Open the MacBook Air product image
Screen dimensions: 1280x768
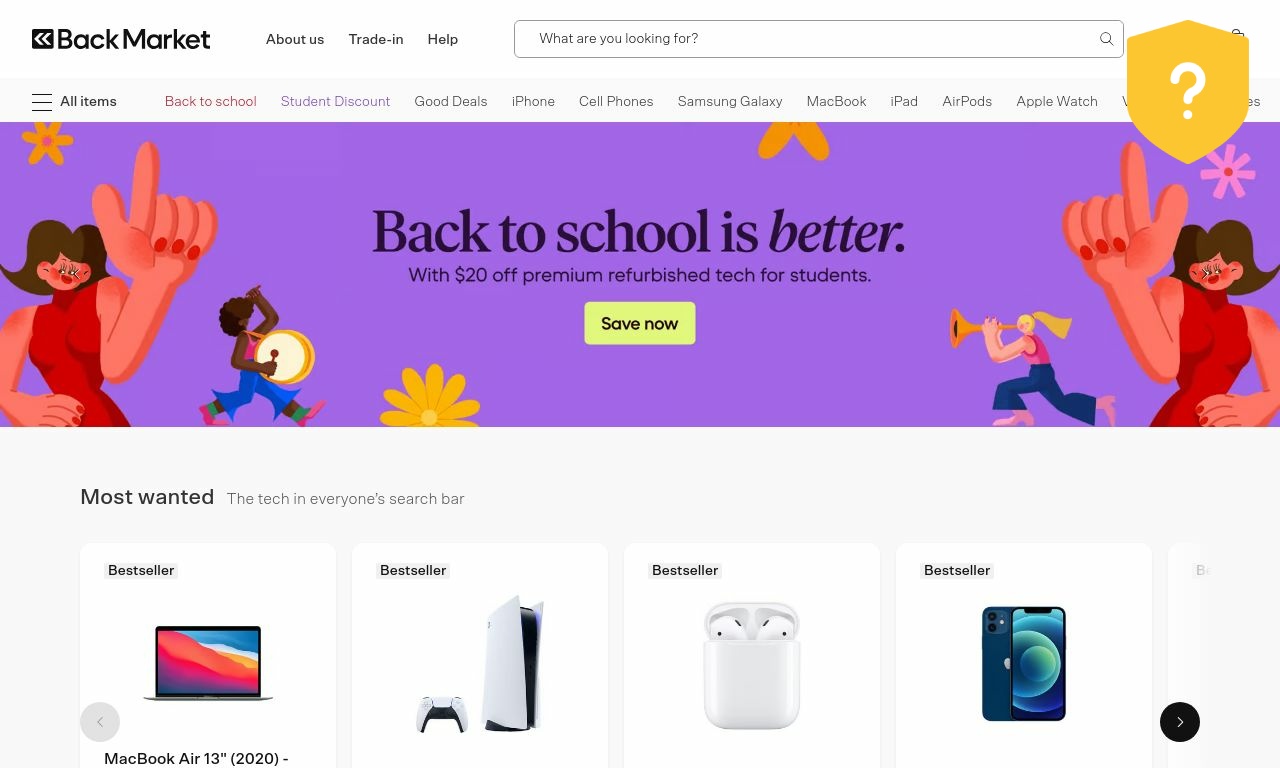coord(208,663)
